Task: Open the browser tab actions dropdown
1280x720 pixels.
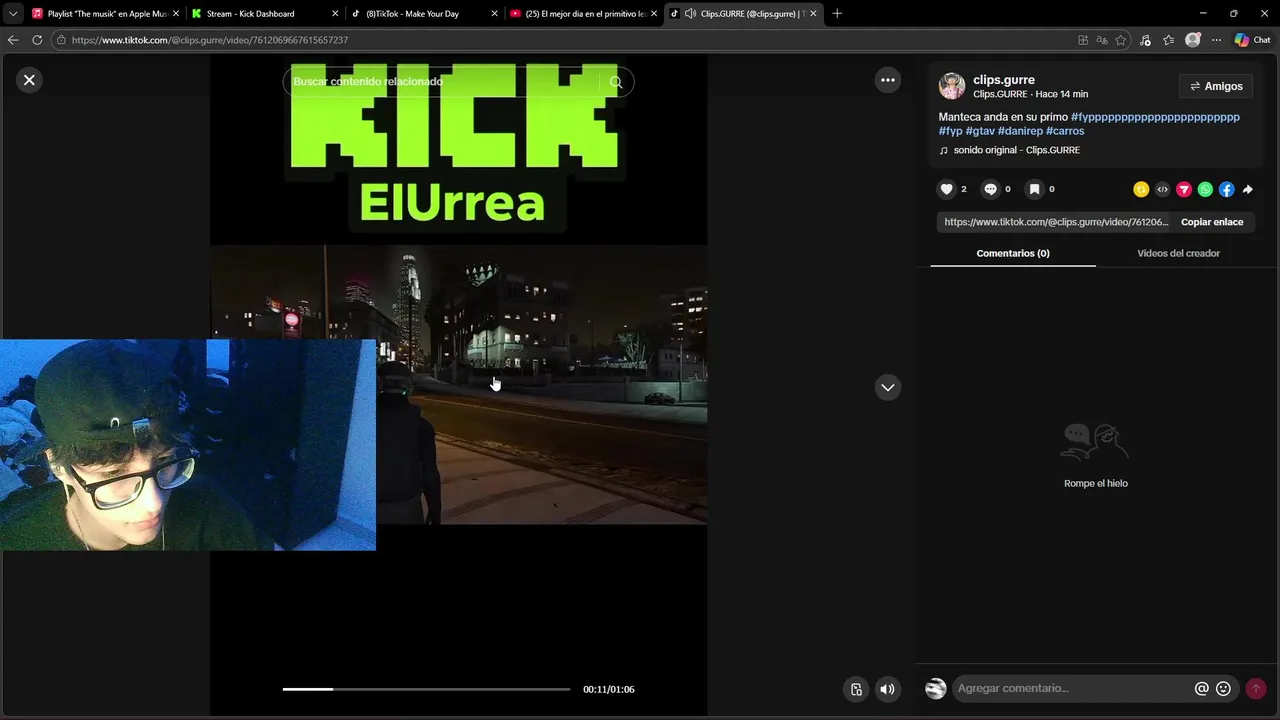Action: click(13, 14)
